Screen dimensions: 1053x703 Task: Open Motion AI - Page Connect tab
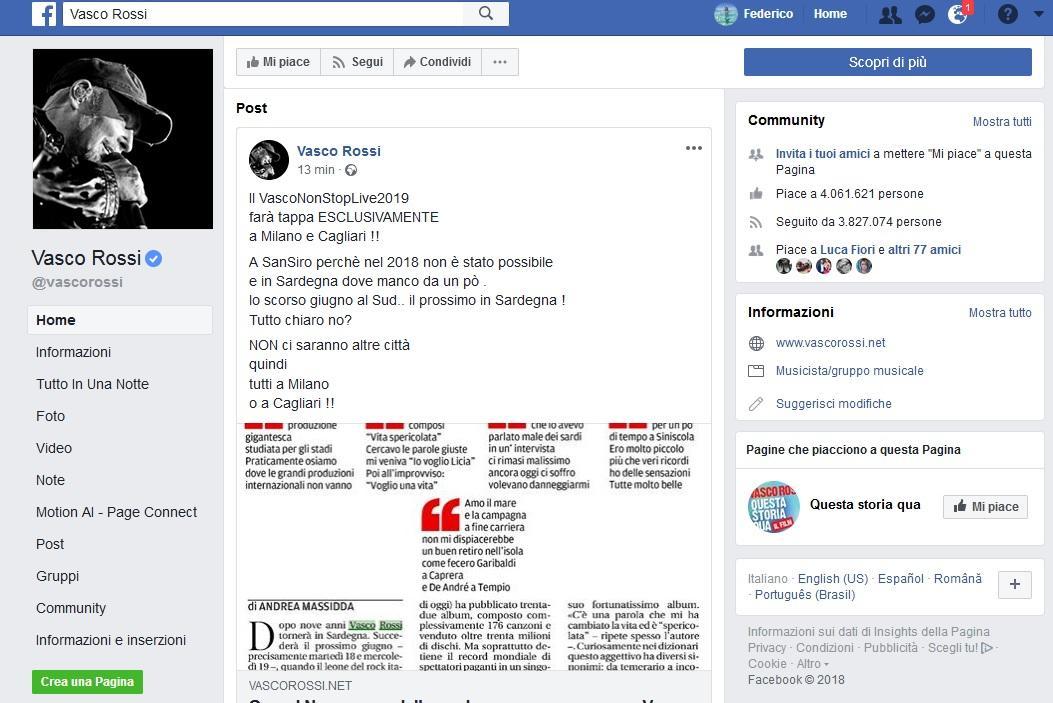(116, 512)
